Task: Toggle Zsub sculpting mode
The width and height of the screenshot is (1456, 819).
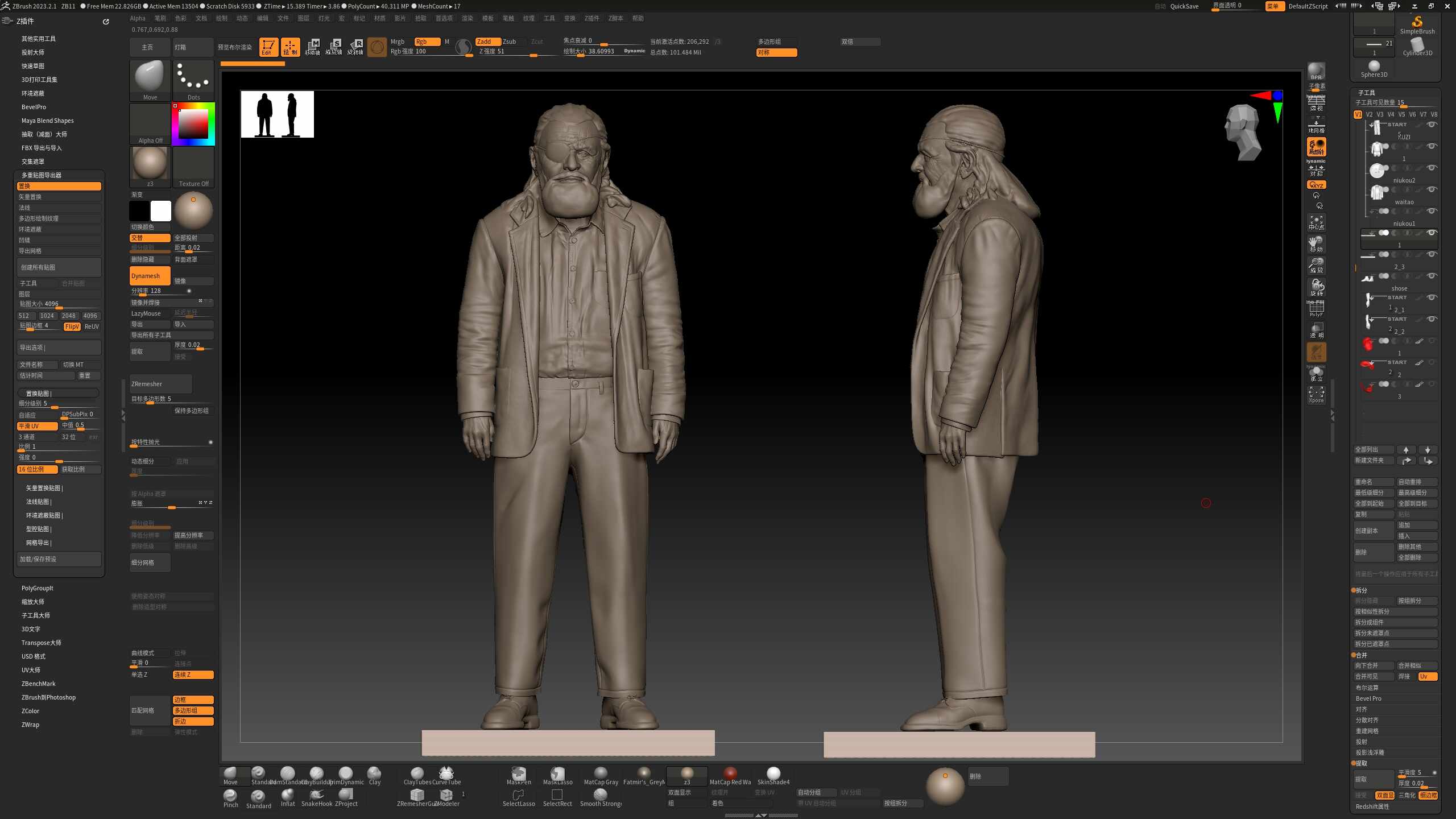Action: (510, 42)
